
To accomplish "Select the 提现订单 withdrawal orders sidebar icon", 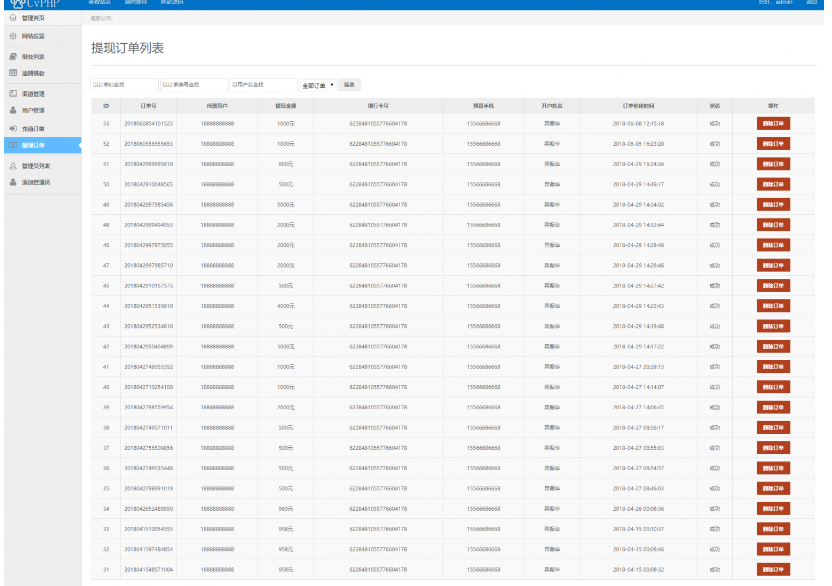I will pyautogui.click(x=15, y=144).
